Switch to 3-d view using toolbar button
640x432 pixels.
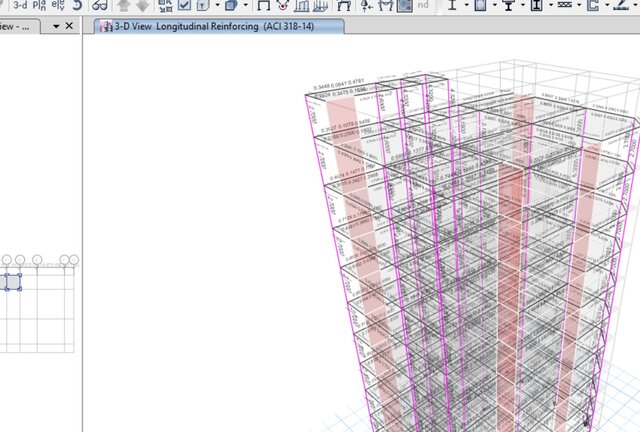21,5
